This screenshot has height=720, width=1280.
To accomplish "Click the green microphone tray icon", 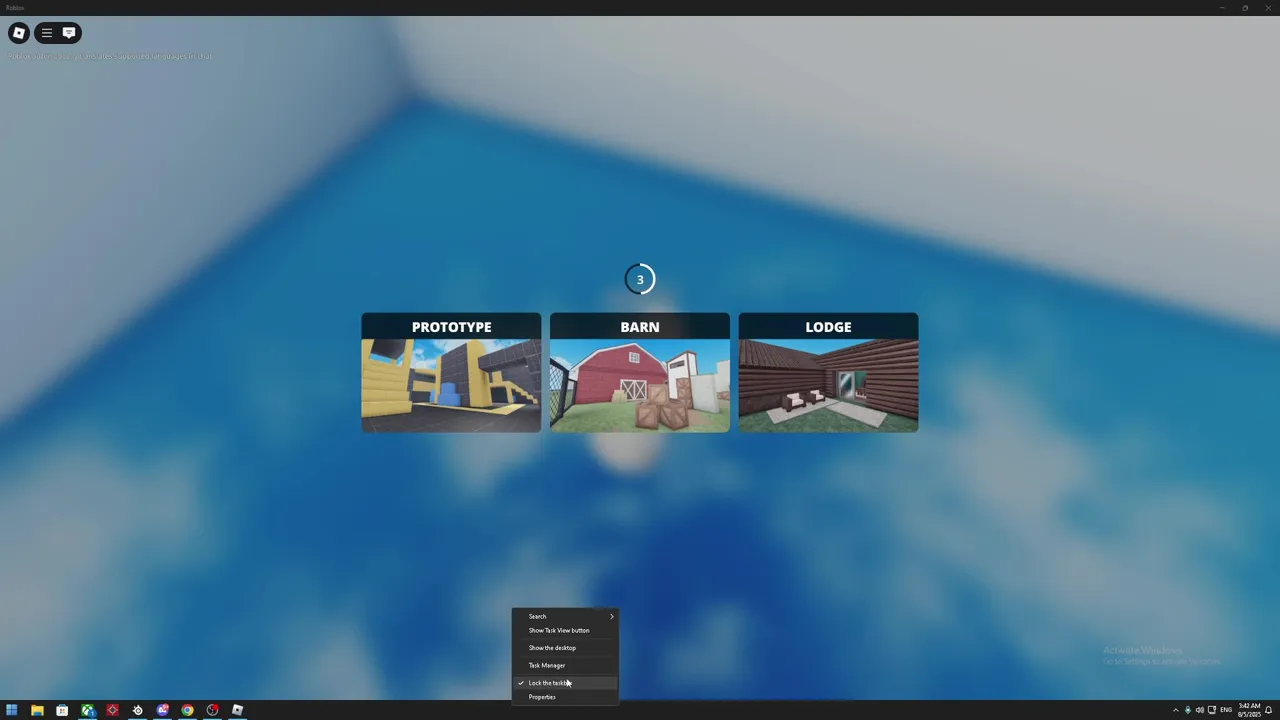I will pyautogui.click(x=1188, y=710).
